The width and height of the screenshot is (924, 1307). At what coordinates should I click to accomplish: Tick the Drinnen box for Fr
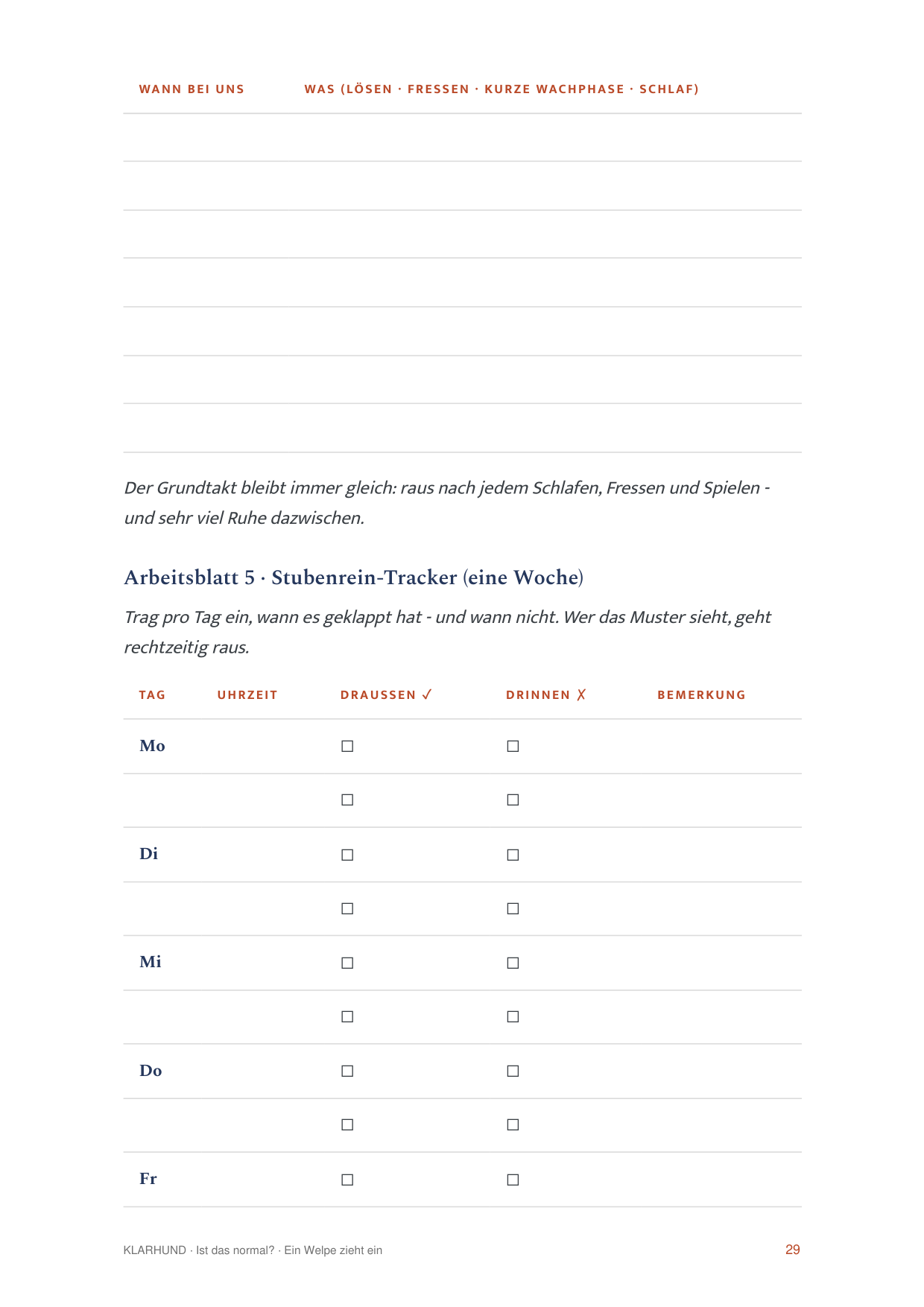click(x=513, y=1180)
